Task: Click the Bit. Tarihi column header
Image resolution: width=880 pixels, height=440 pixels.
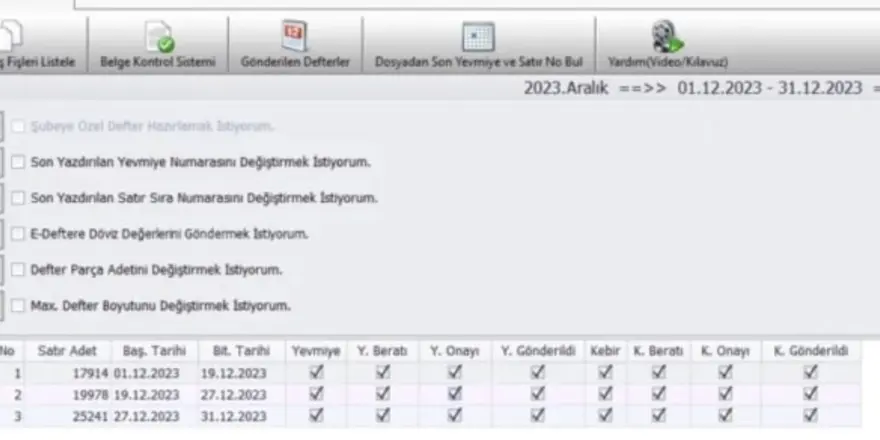Action: click(x=241, y=351)
